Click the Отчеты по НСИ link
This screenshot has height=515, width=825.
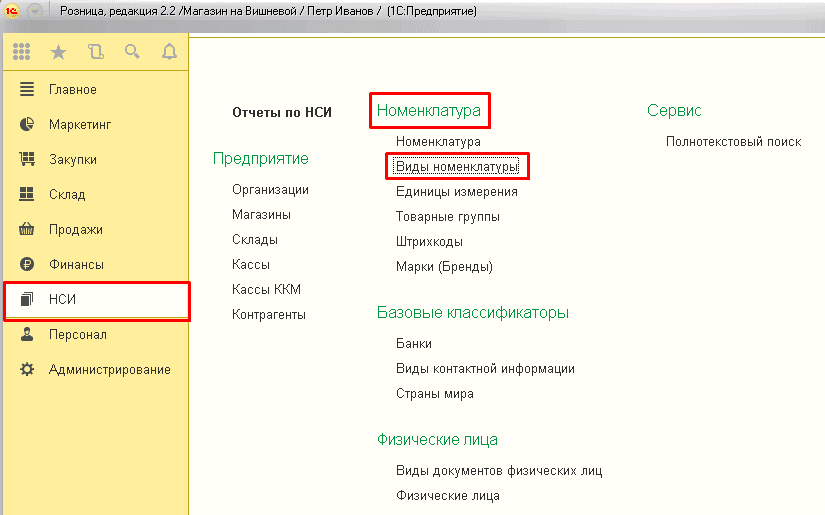tap(281, 113)
